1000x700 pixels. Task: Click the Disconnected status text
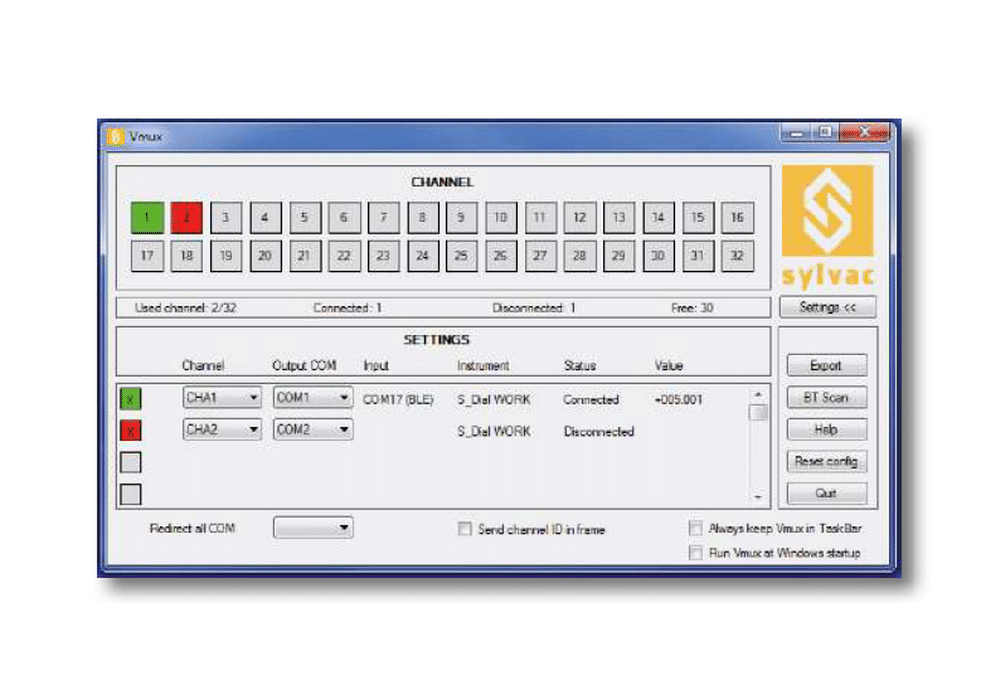[599, 432]
